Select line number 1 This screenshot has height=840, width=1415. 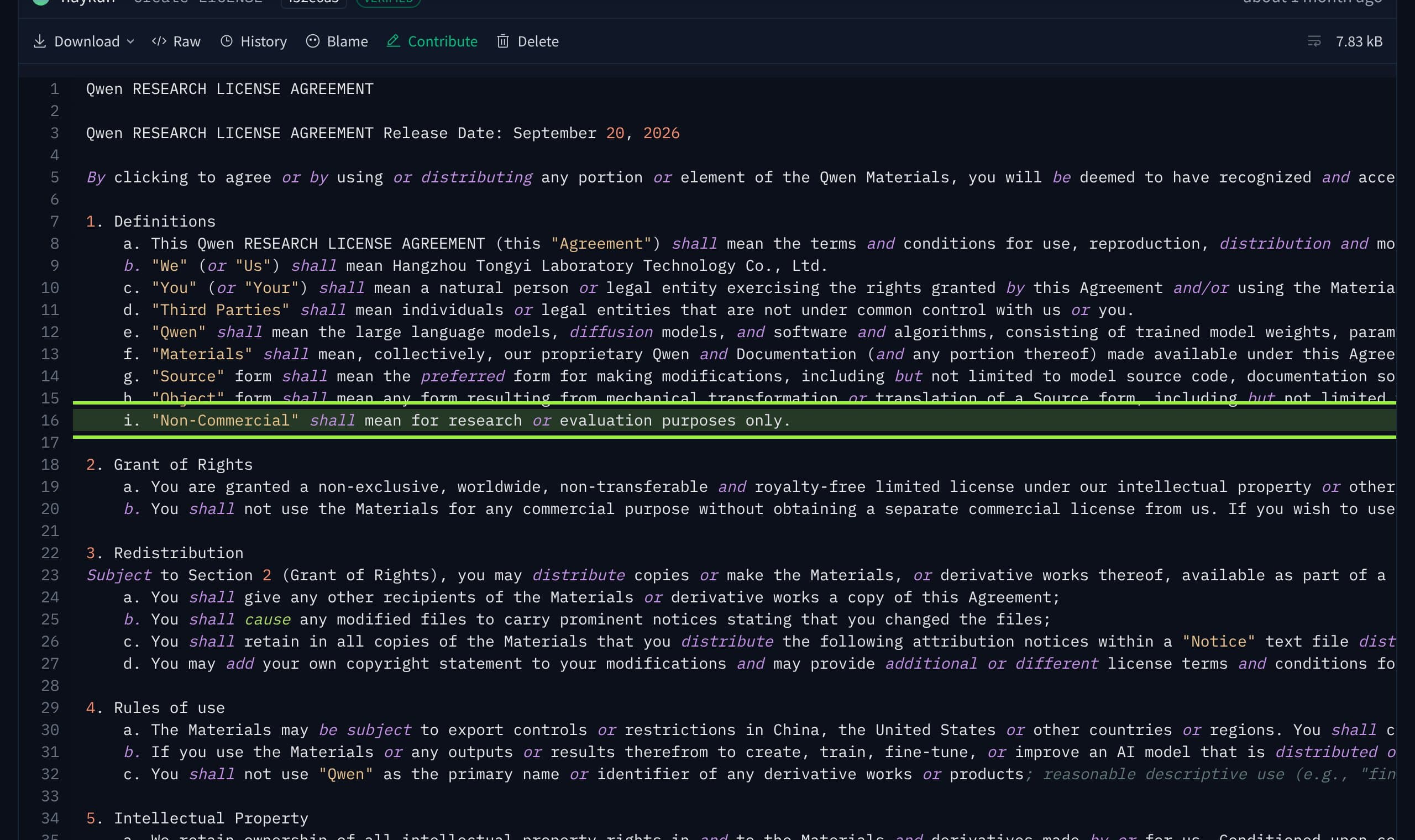coord(54,89)
